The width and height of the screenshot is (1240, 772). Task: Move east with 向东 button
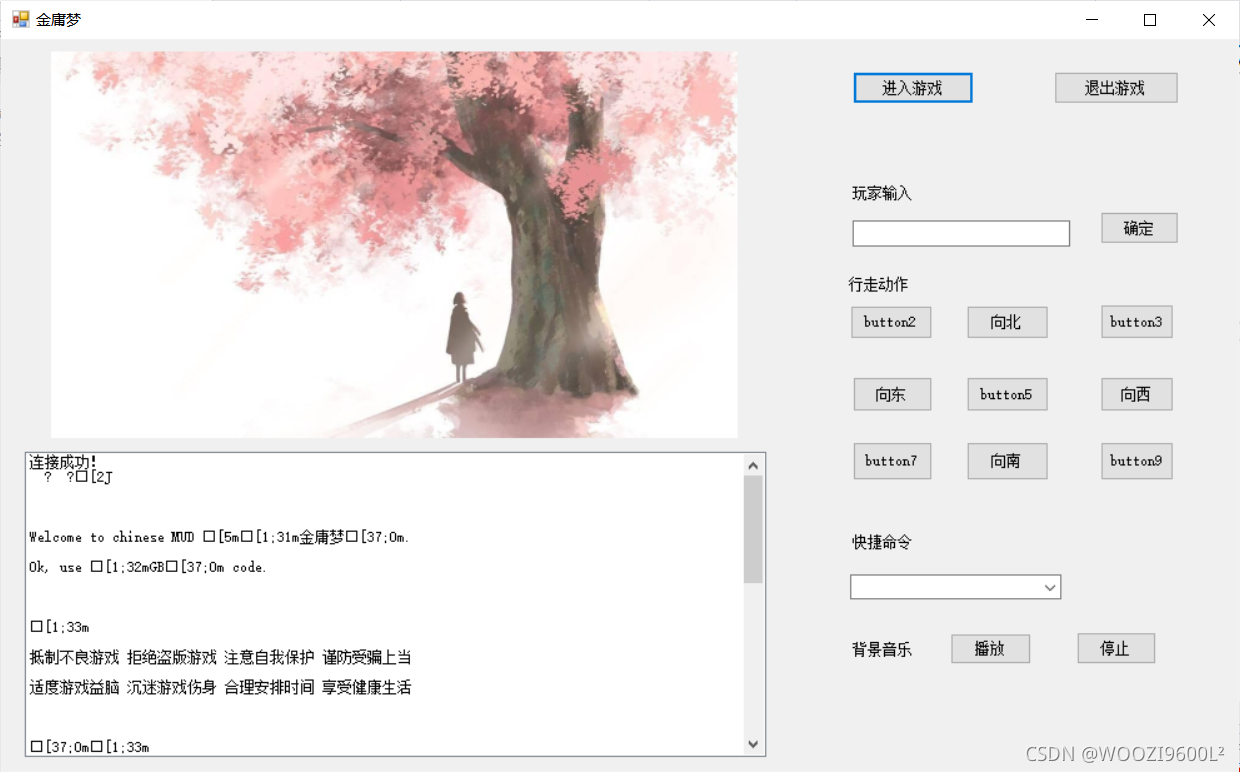pyautogui.click(x=892, y=394)
